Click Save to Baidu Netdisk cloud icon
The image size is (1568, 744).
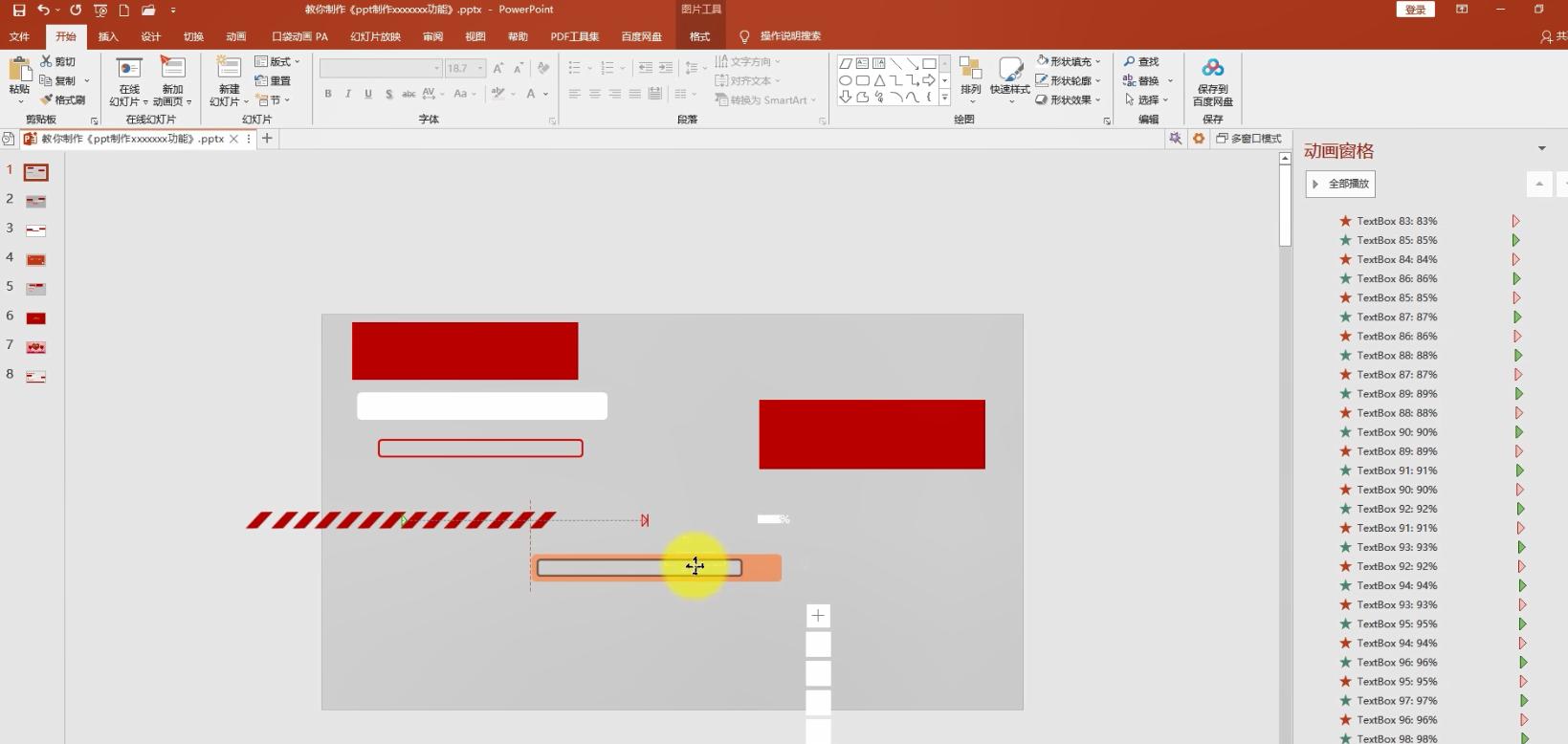(x=1212, y=69)
